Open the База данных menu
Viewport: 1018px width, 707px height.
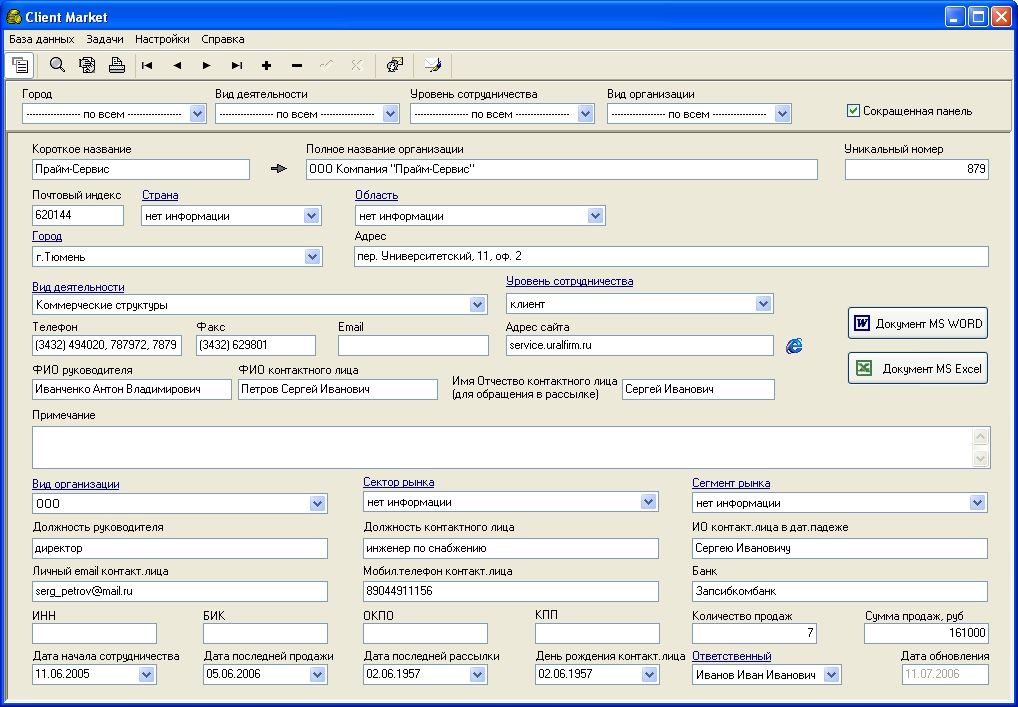(42, 39)
